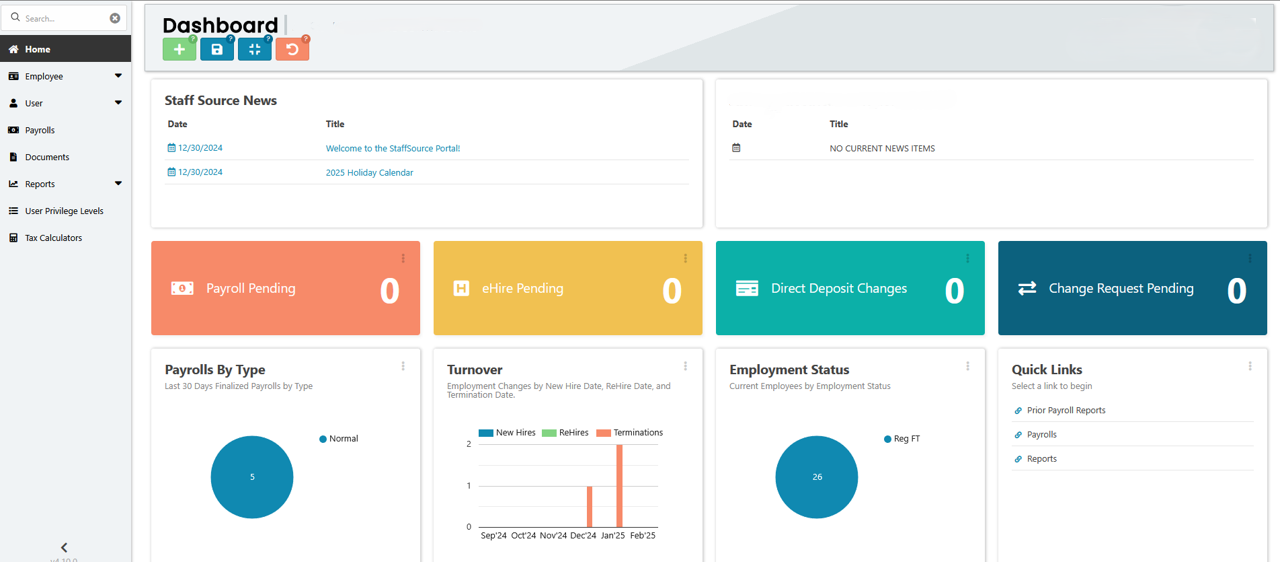Go to Payrolls in the sidebar

(40, 130)
